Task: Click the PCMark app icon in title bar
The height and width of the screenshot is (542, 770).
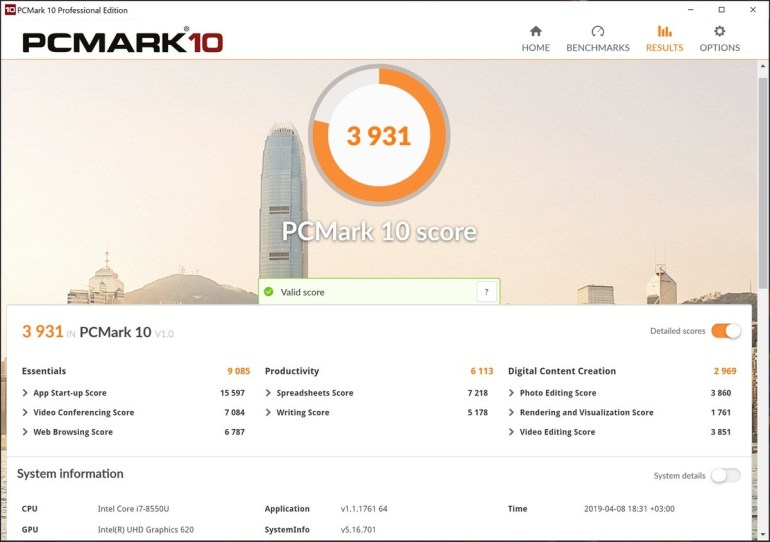Action: pyautogui.click(x=8, y=9)
